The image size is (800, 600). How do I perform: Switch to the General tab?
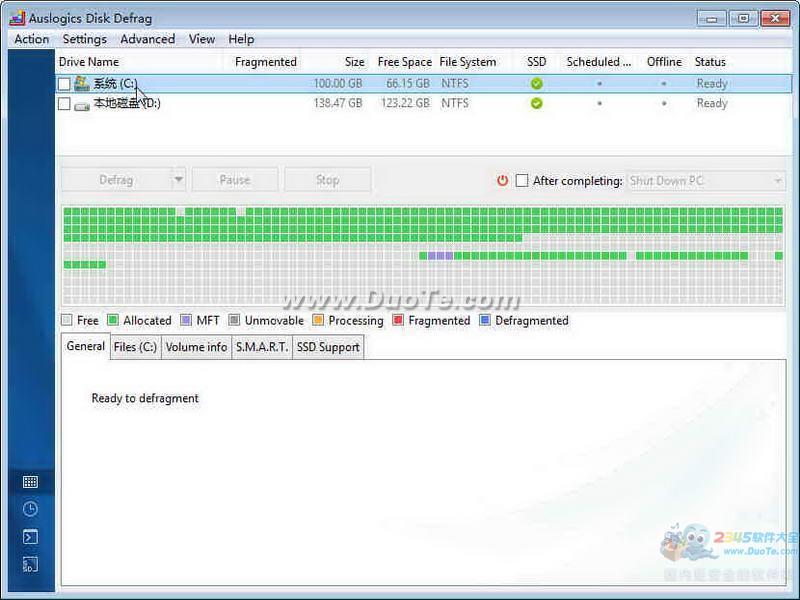pyautogui.click(x=85, y=346)
